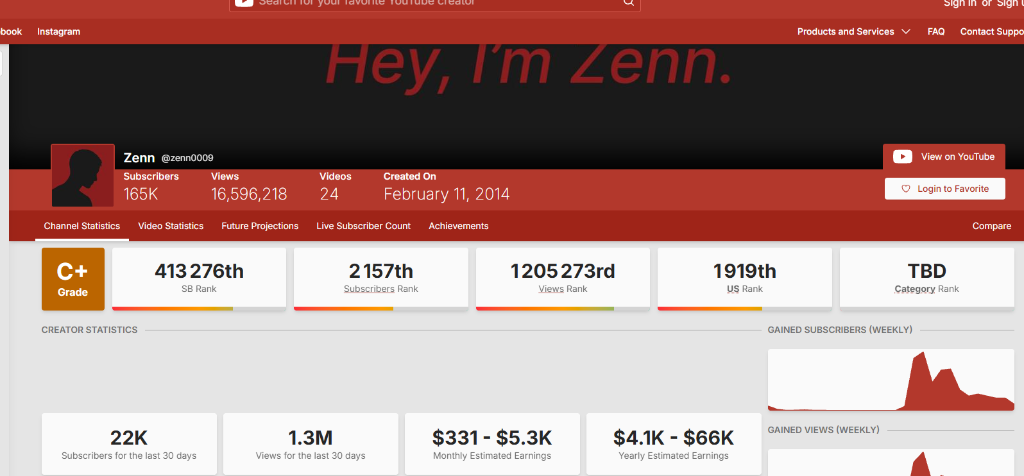Open the FAQ page

pos(936,31)
